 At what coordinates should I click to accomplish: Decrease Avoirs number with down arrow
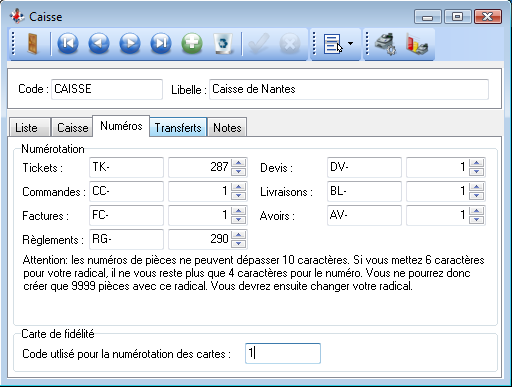(477, 220)
